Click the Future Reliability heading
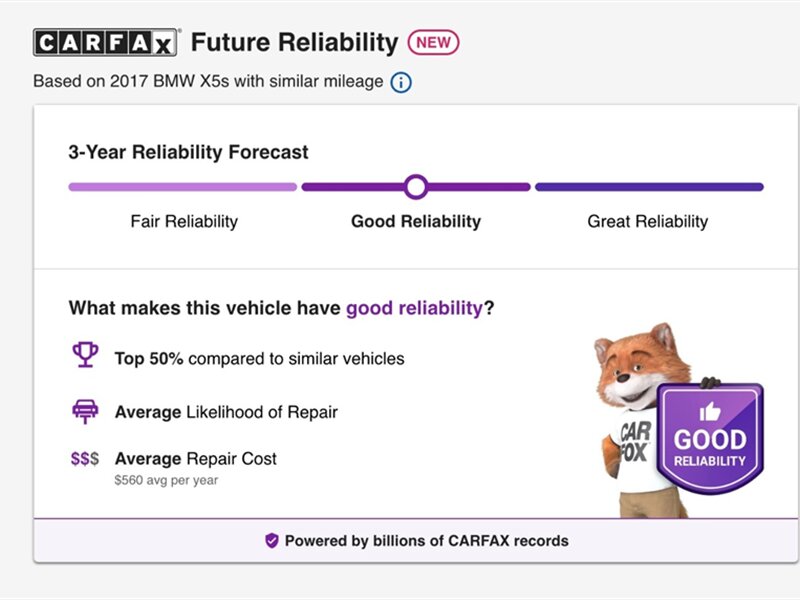Viewport: 800px width, 600px height. coord(294,43)
